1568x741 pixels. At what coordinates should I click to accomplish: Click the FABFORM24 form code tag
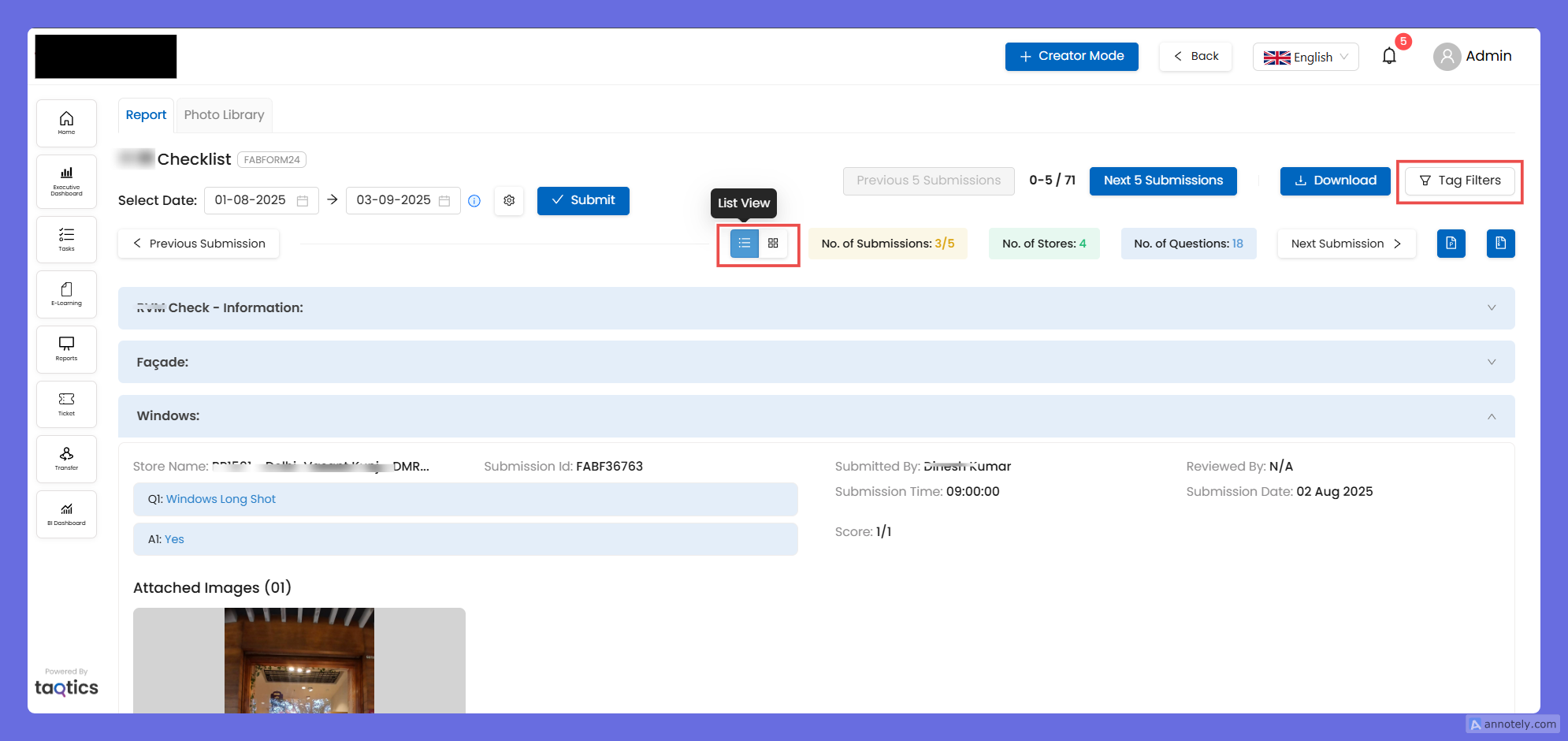pyautogui.click(x=272, y=160)
